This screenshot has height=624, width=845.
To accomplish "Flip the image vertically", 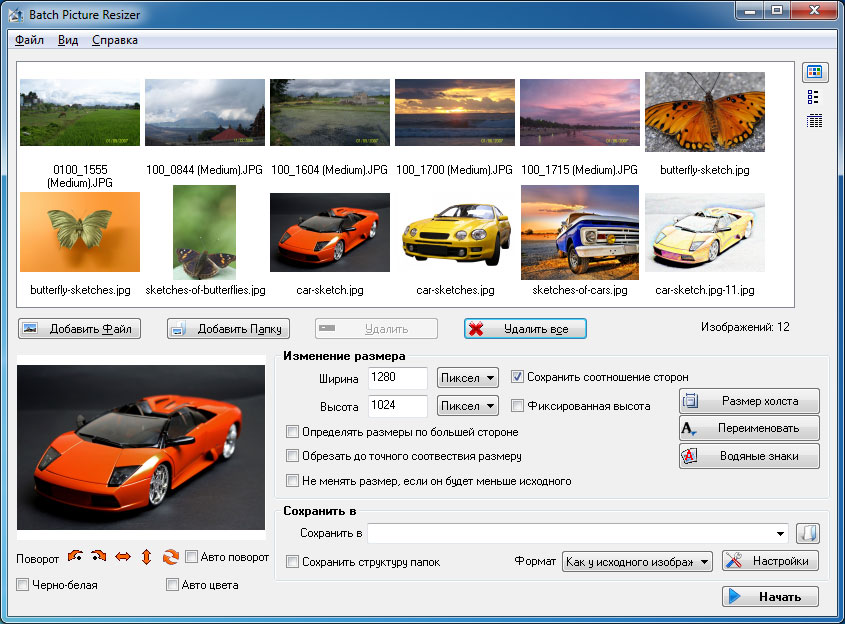I will coord(146,557).
